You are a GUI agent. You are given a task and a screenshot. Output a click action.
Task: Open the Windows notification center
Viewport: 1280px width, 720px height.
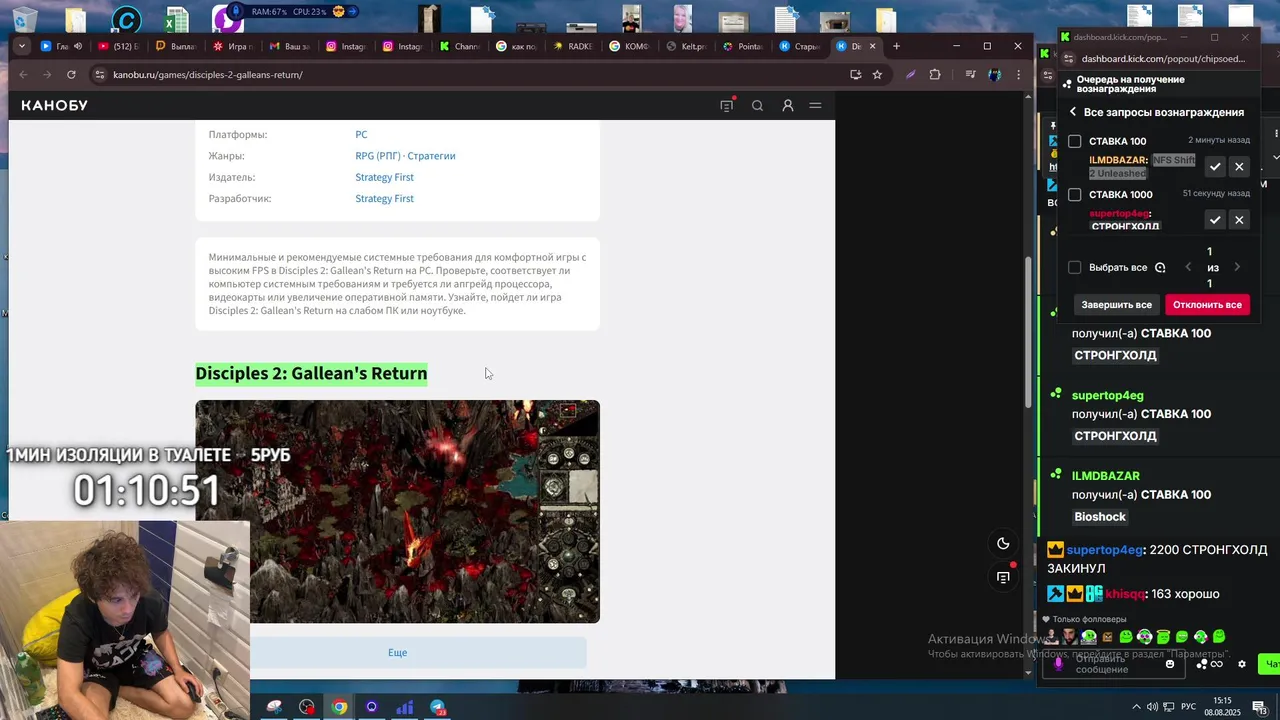pos(1260,707)
